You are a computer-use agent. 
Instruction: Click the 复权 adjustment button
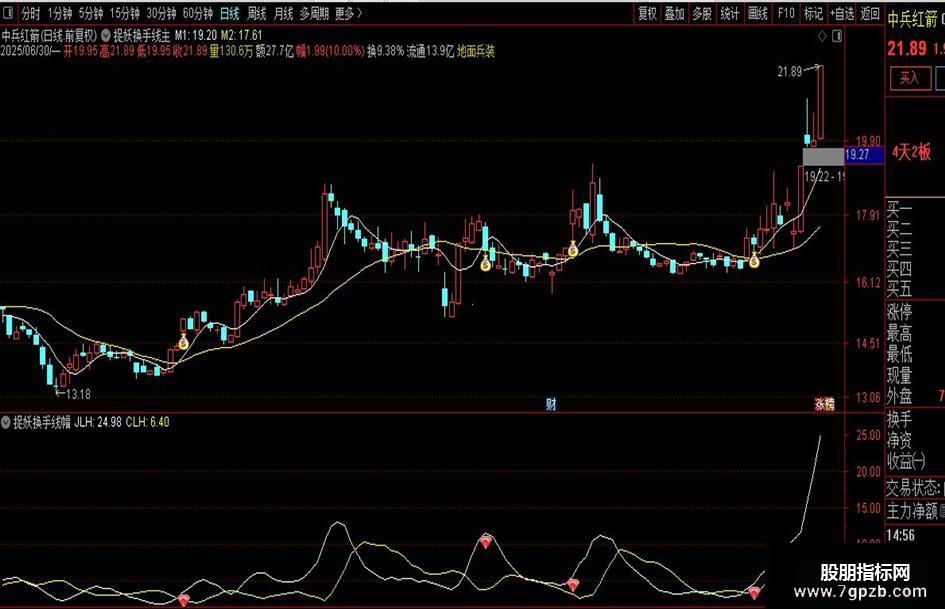(x=647, y=13)
